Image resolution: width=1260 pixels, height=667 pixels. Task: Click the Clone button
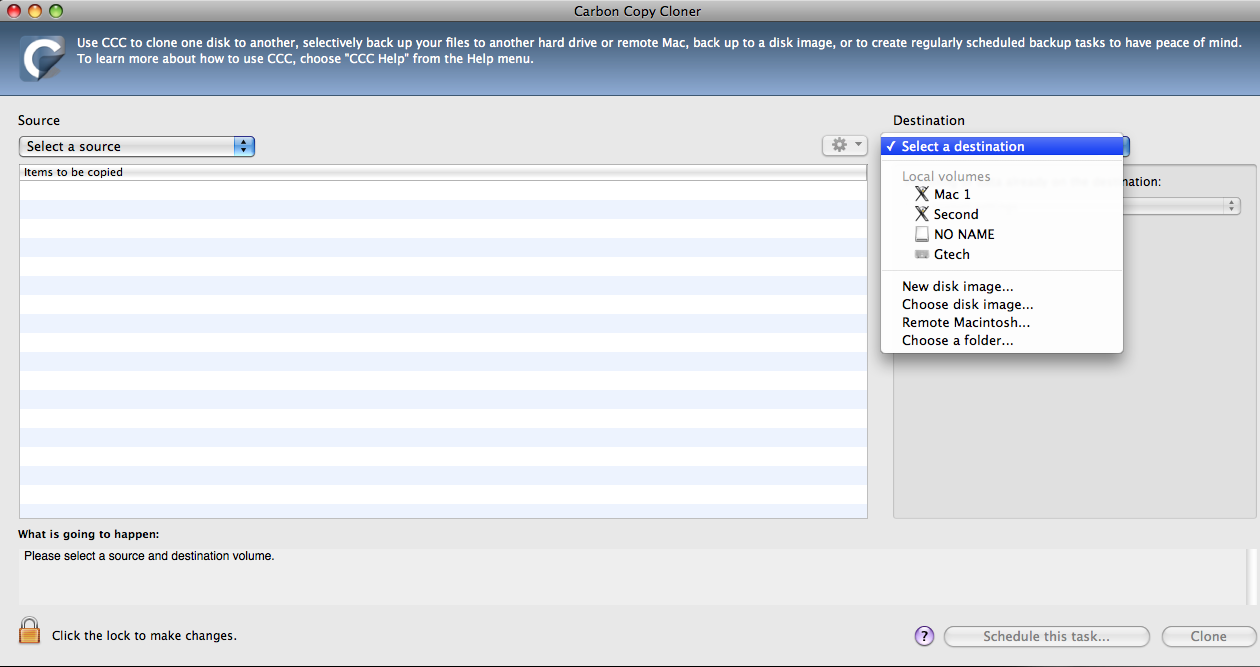click(1208, 636)
